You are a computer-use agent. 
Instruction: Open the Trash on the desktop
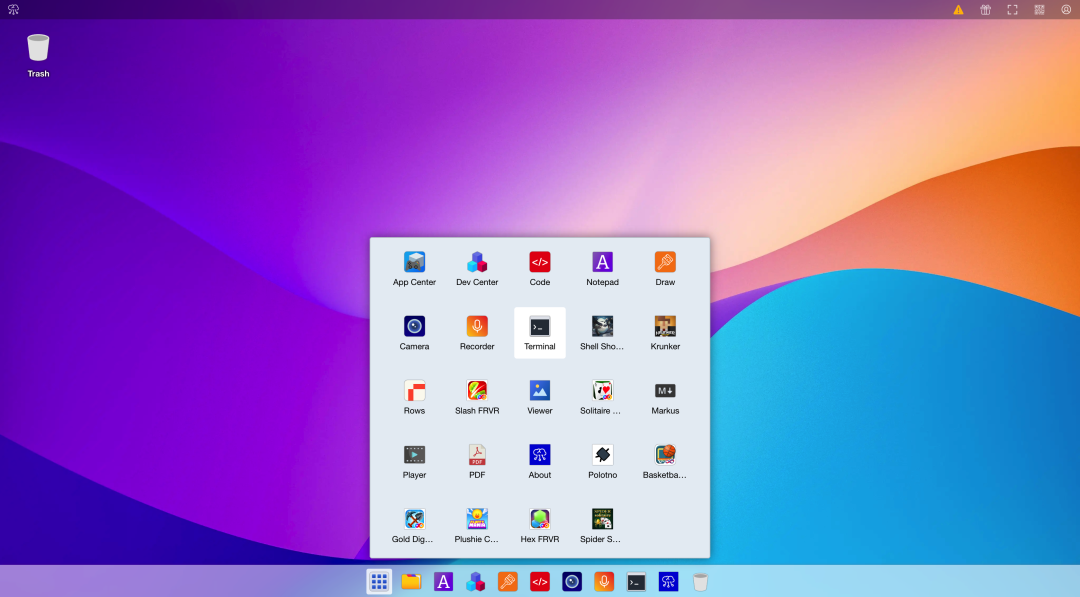[x=37, y=48]
